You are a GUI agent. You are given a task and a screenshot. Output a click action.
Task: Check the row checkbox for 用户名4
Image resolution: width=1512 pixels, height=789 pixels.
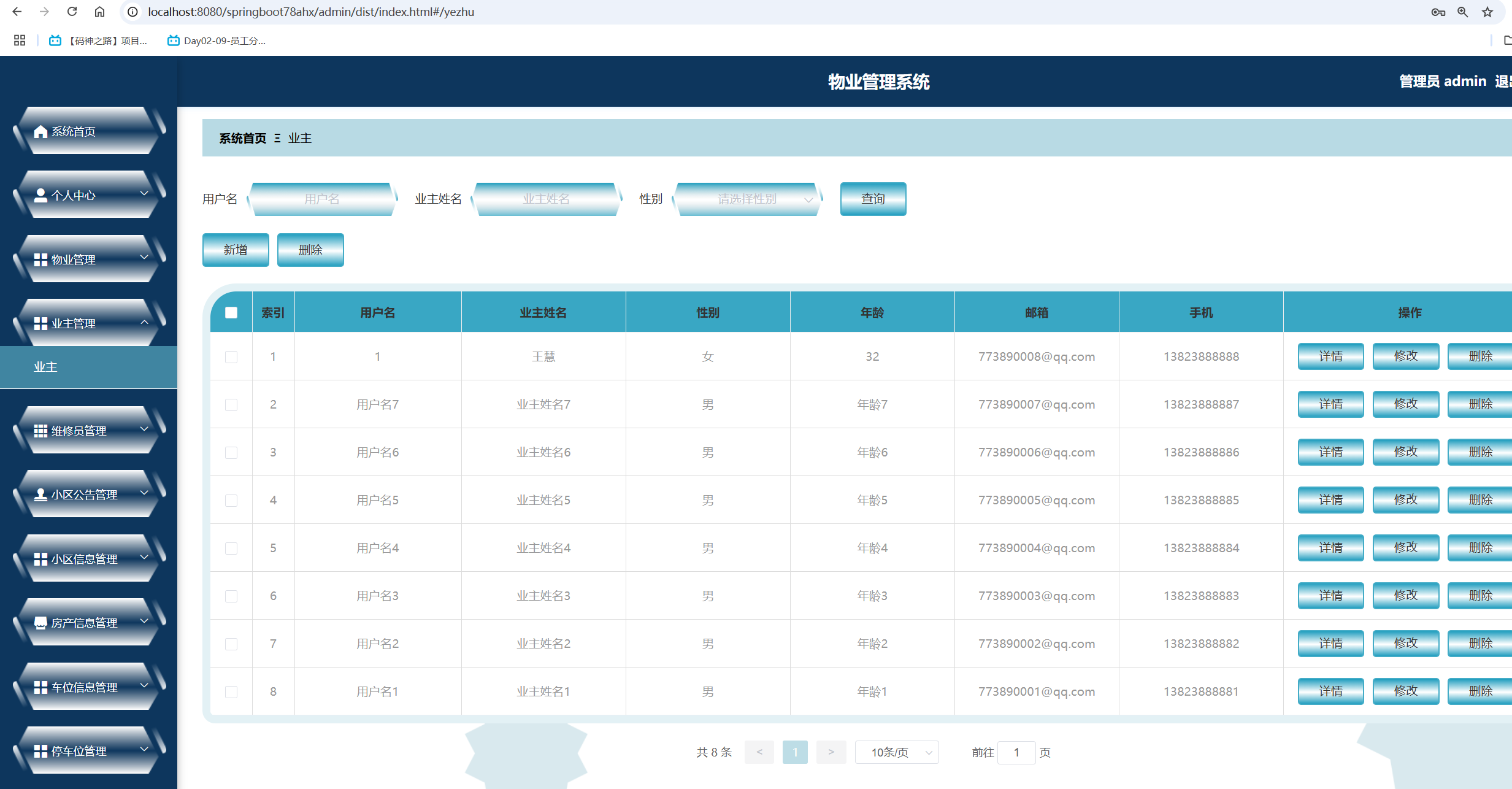(231, 548)
